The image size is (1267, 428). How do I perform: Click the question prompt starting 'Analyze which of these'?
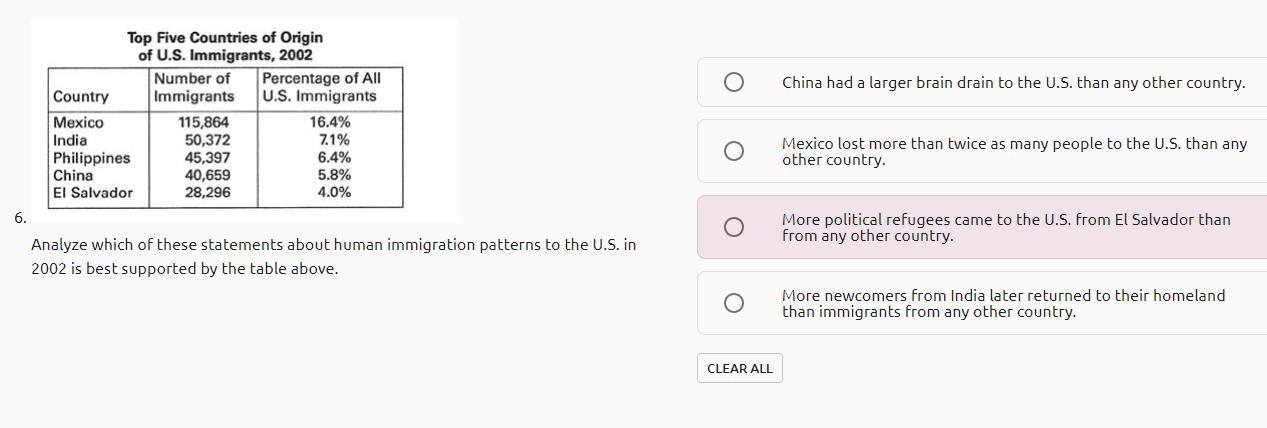click(334, 256)
